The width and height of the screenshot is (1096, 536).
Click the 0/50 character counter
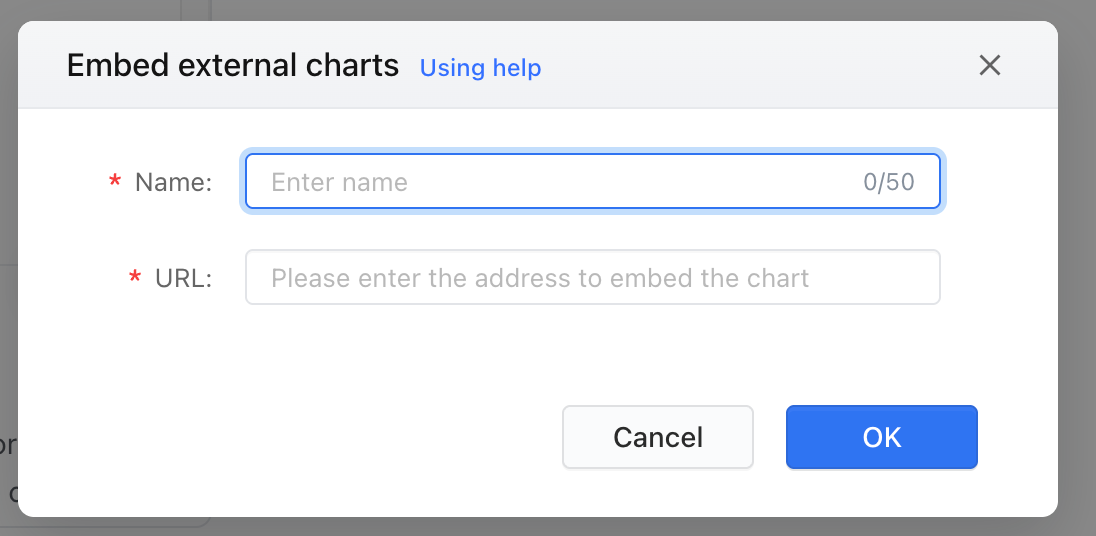888,182
